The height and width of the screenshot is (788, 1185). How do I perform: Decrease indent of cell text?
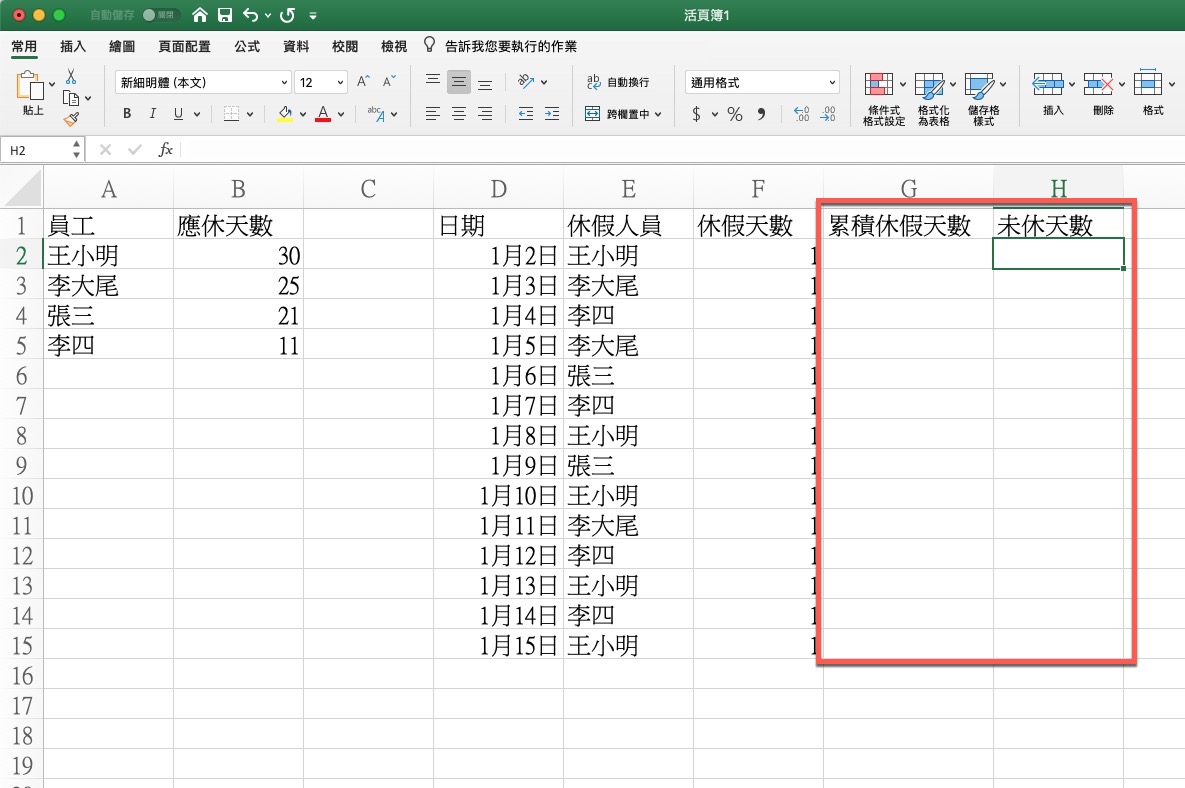[x=526, y=114]
